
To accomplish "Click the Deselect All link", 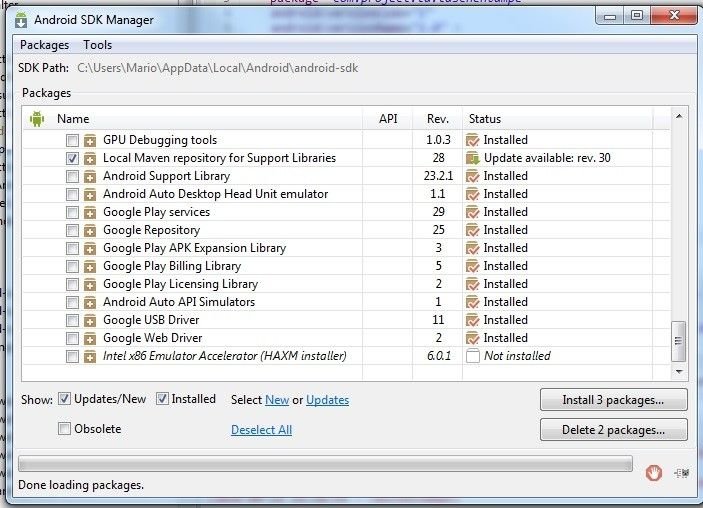I will tap(261, 430).
